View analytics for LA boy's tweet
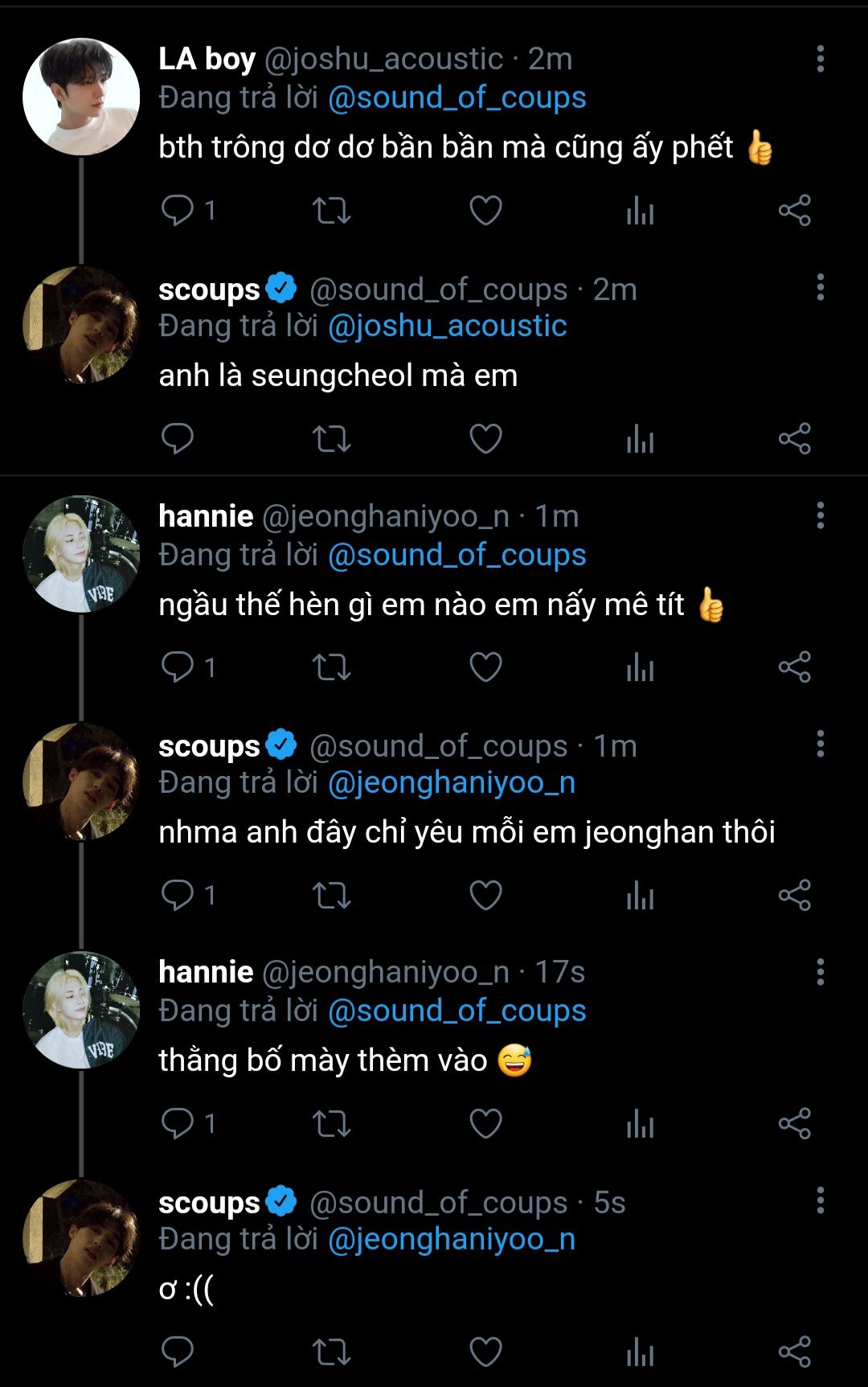Screen dimensions: 868x1387 click(640, 211)
